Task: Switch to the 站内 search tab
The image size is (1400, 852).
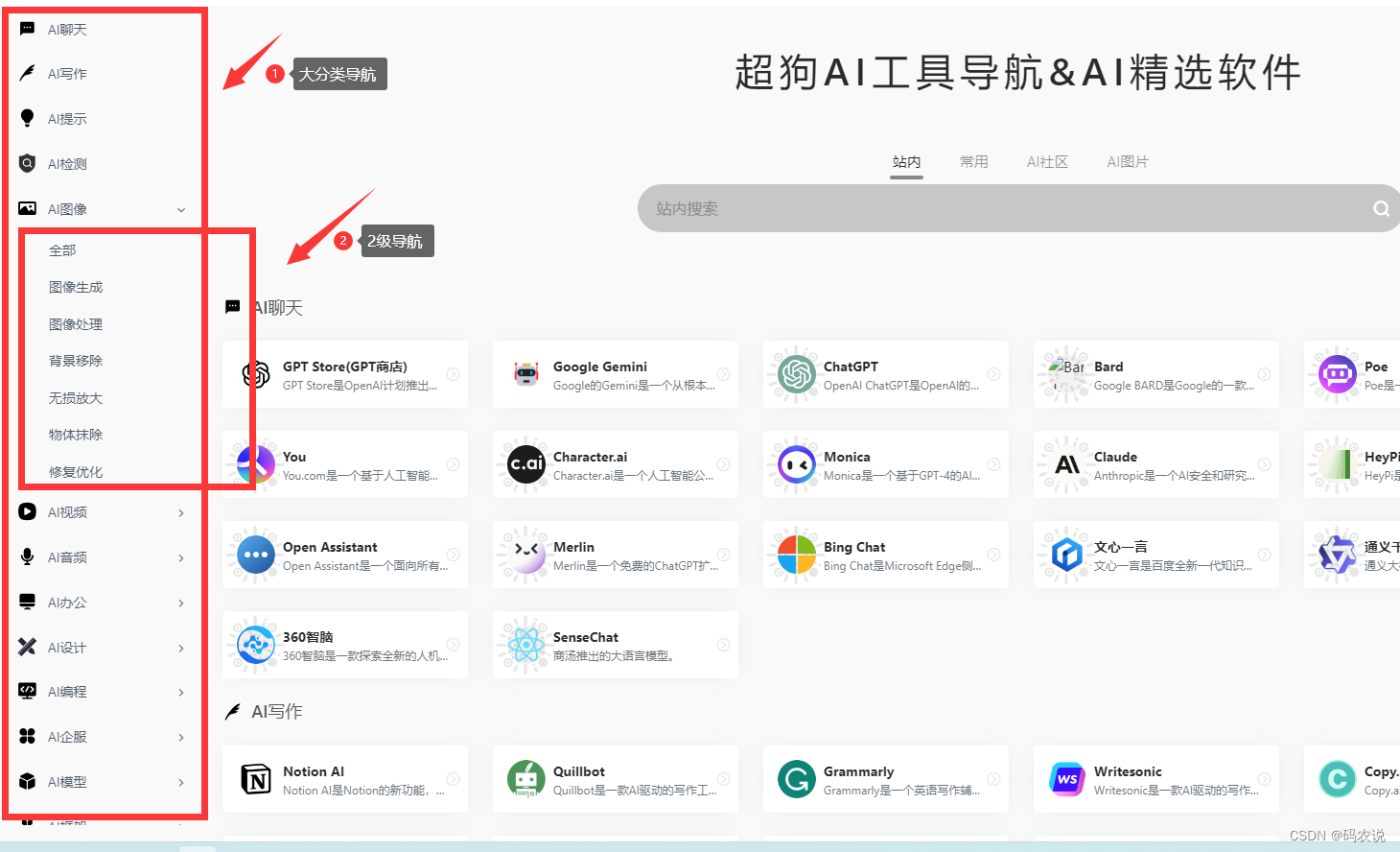Action: click(x=906, y=162)
